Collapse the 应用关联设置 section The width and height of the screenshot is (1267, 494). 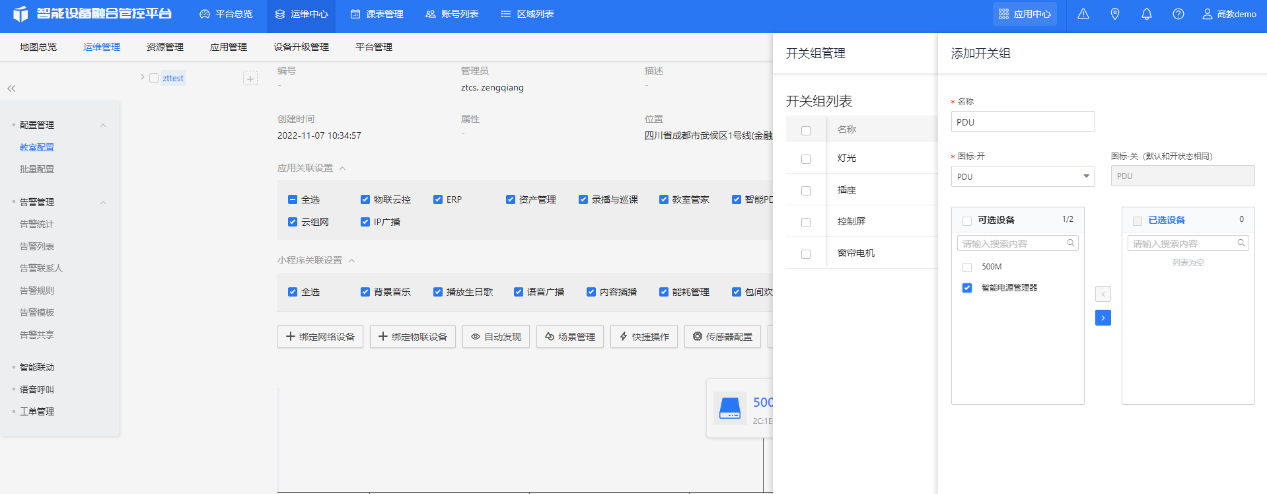343,168
